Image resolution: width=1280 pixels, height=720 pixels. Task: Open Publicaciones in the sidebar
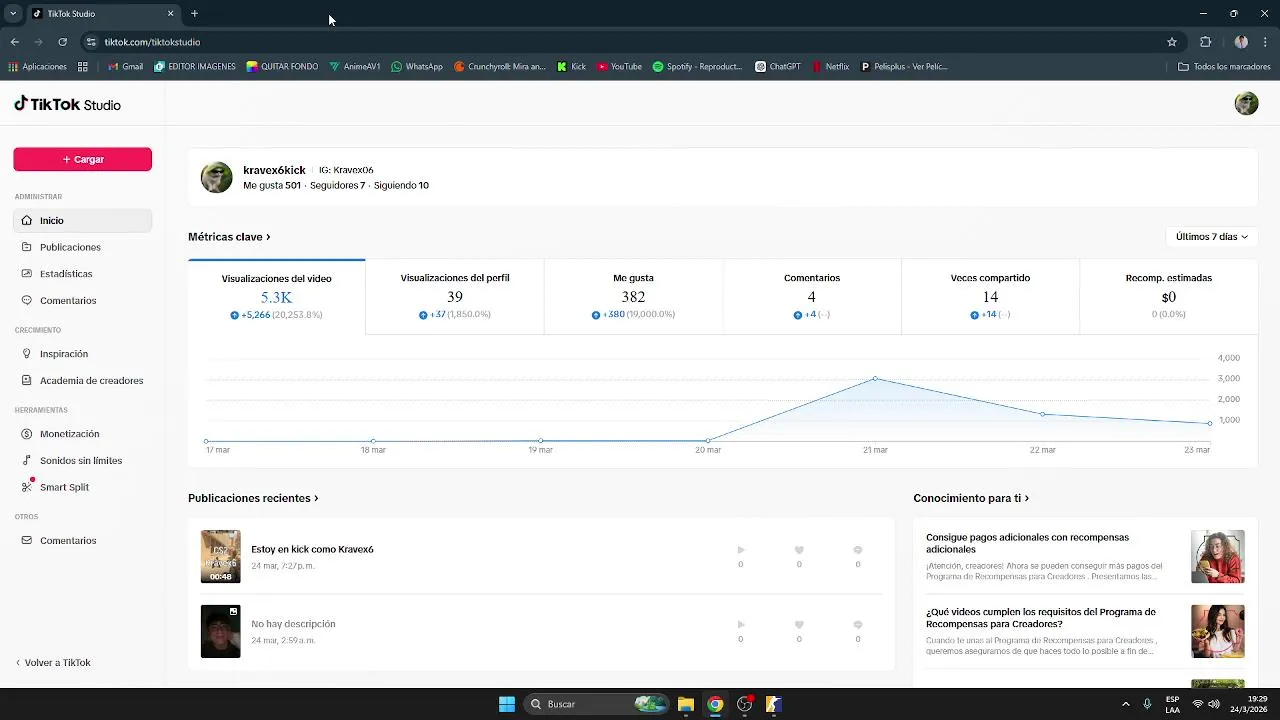(x=82, y=247)
